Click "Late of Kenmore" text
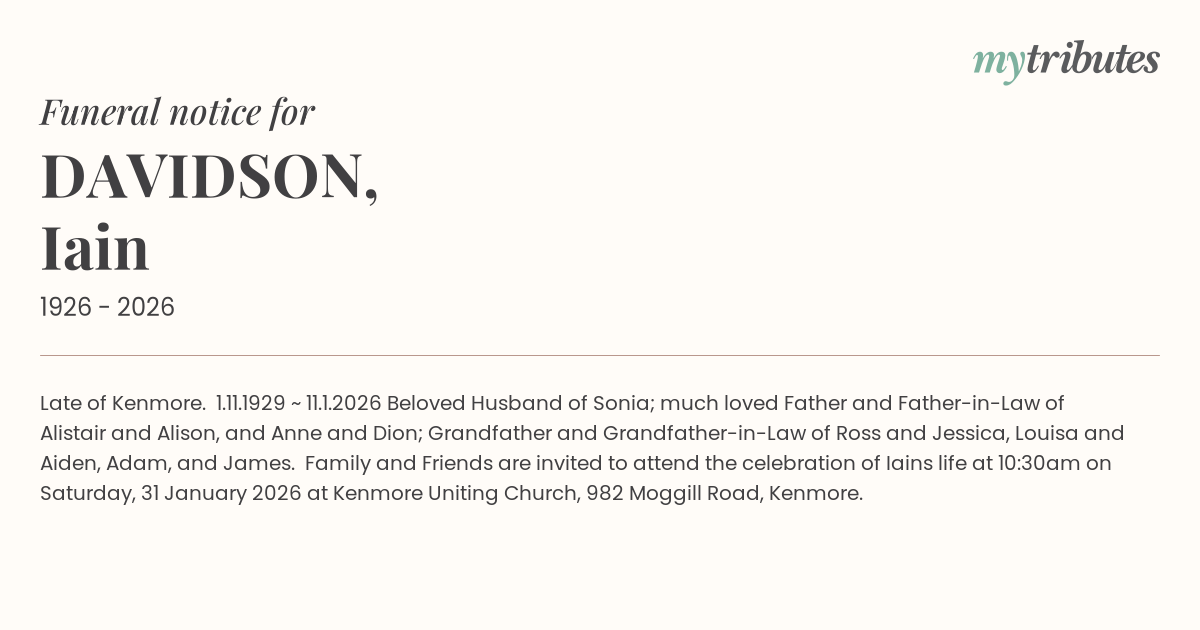 [122, 404]
